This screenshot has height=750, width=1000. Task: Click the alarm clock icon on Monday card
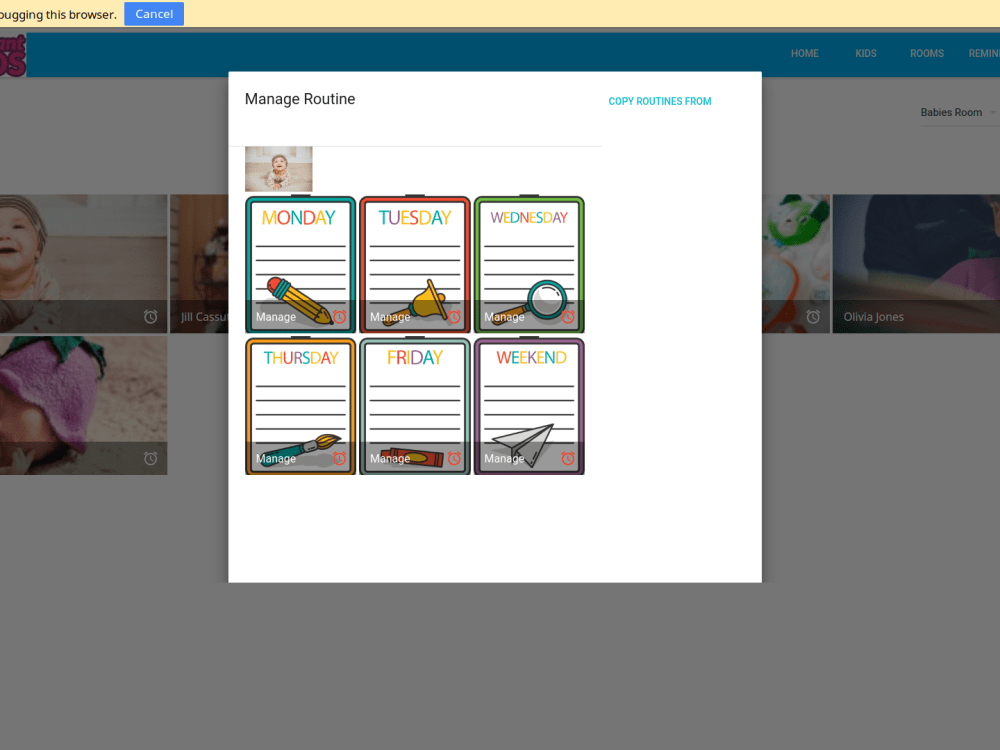click(x=339, y=317)
